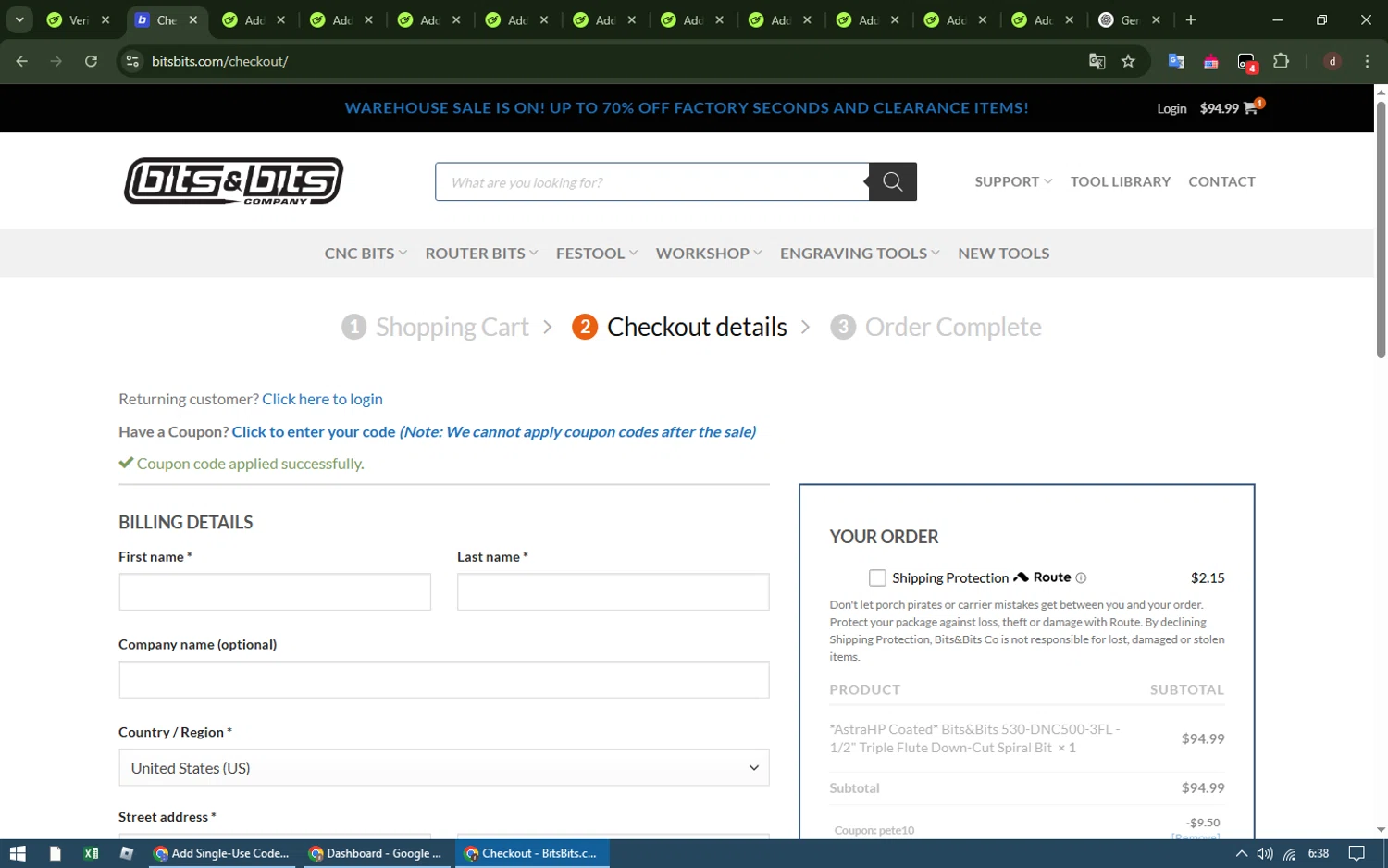Expand CNC BITS menu
The image size is (1388, 868).
pyautogui.click(x=366, y=253)
